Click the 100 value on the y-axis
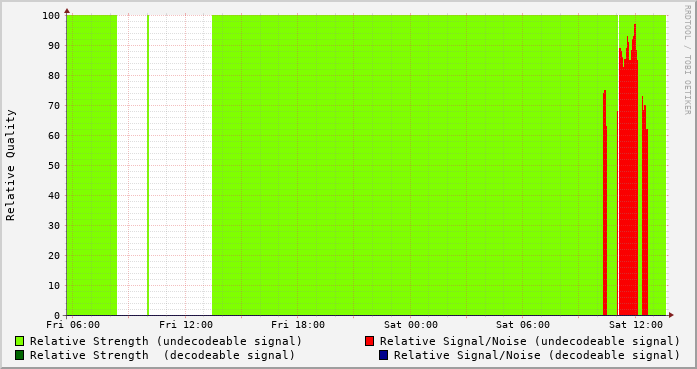 coord(51,16)
